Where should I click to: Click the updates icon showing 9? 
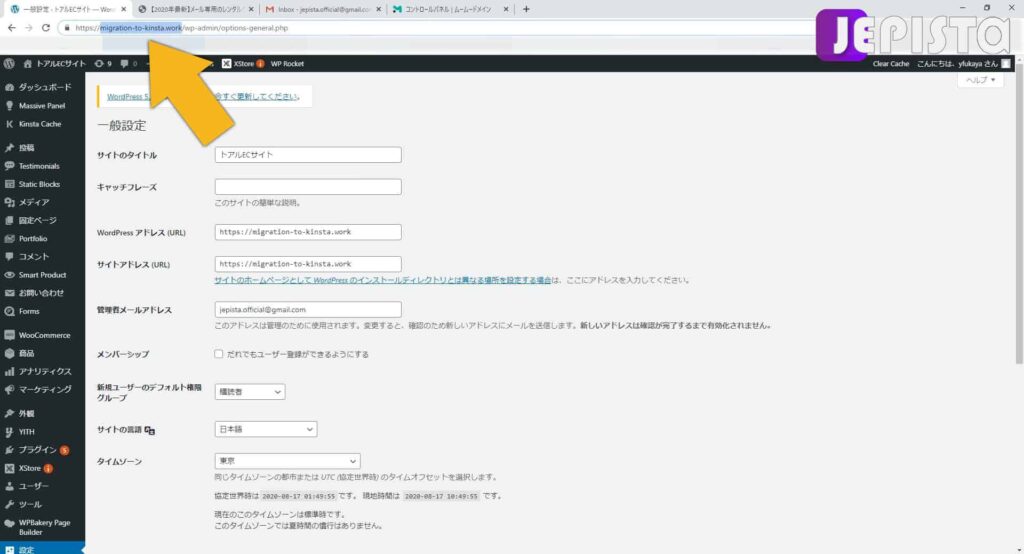99,63
